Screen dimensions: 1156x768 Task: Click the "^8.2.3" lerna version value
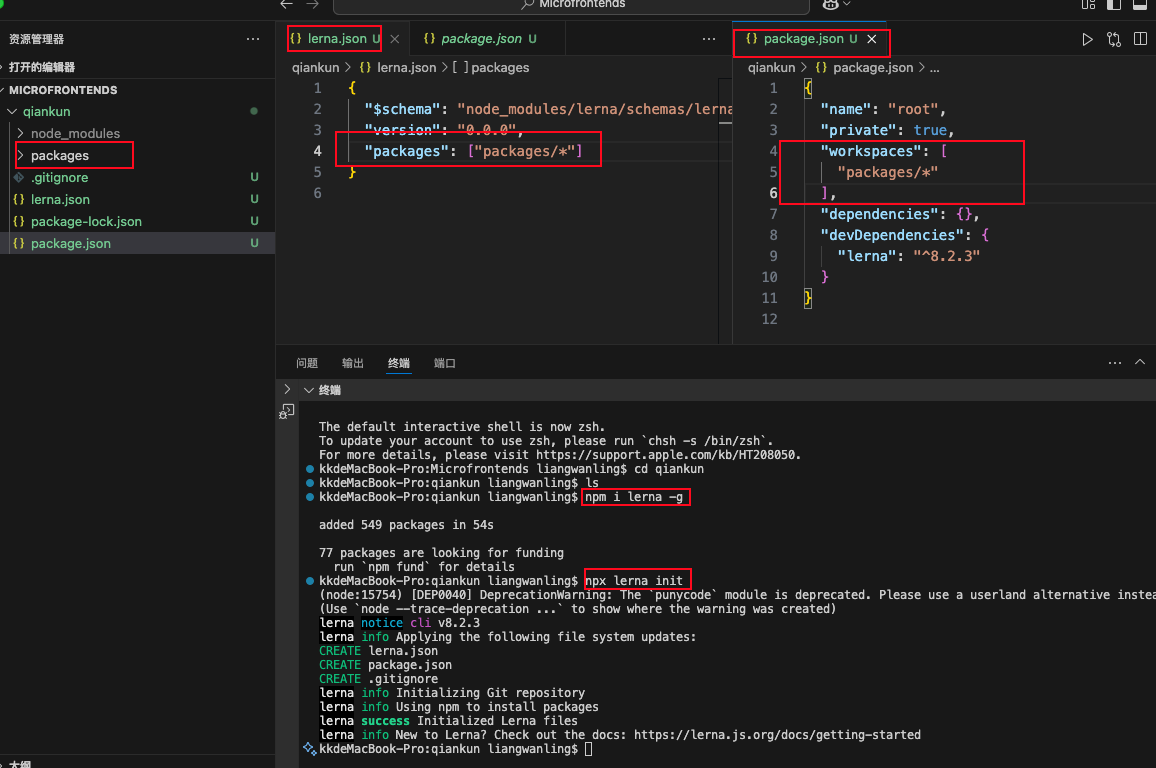tap(947, 256)
